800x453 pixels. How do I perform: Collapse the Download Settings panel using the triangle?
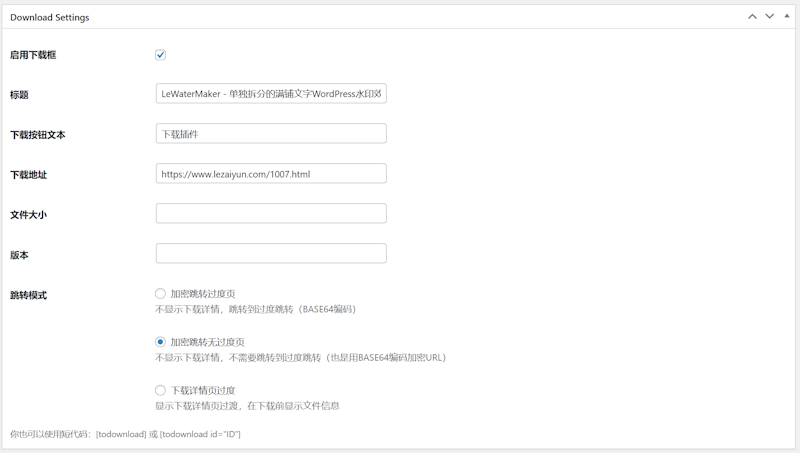[x=786, y=17]
